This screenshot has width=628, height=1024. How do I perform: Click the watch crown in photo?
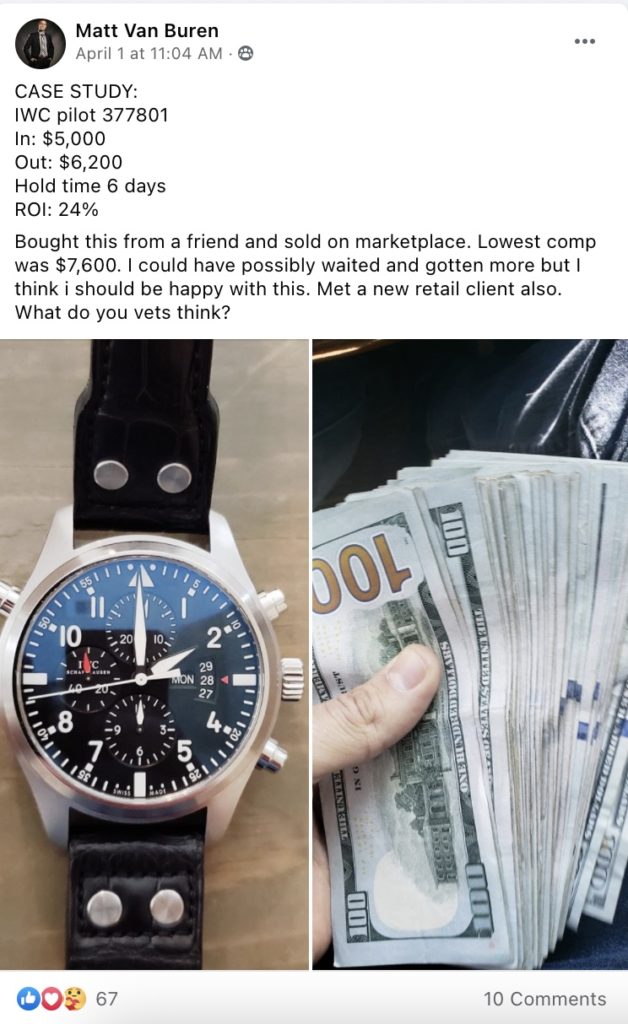click(291, 679)
